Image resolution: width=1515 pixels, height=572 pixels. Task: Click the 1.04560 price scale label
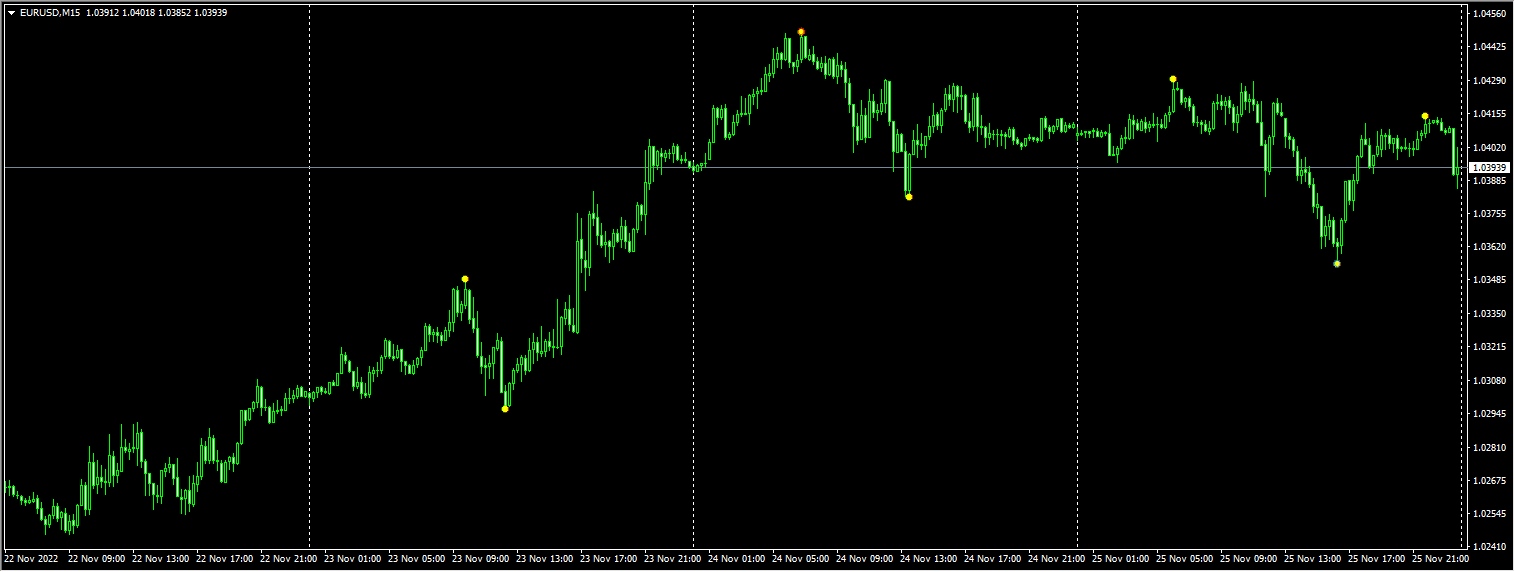(1490, 14)
